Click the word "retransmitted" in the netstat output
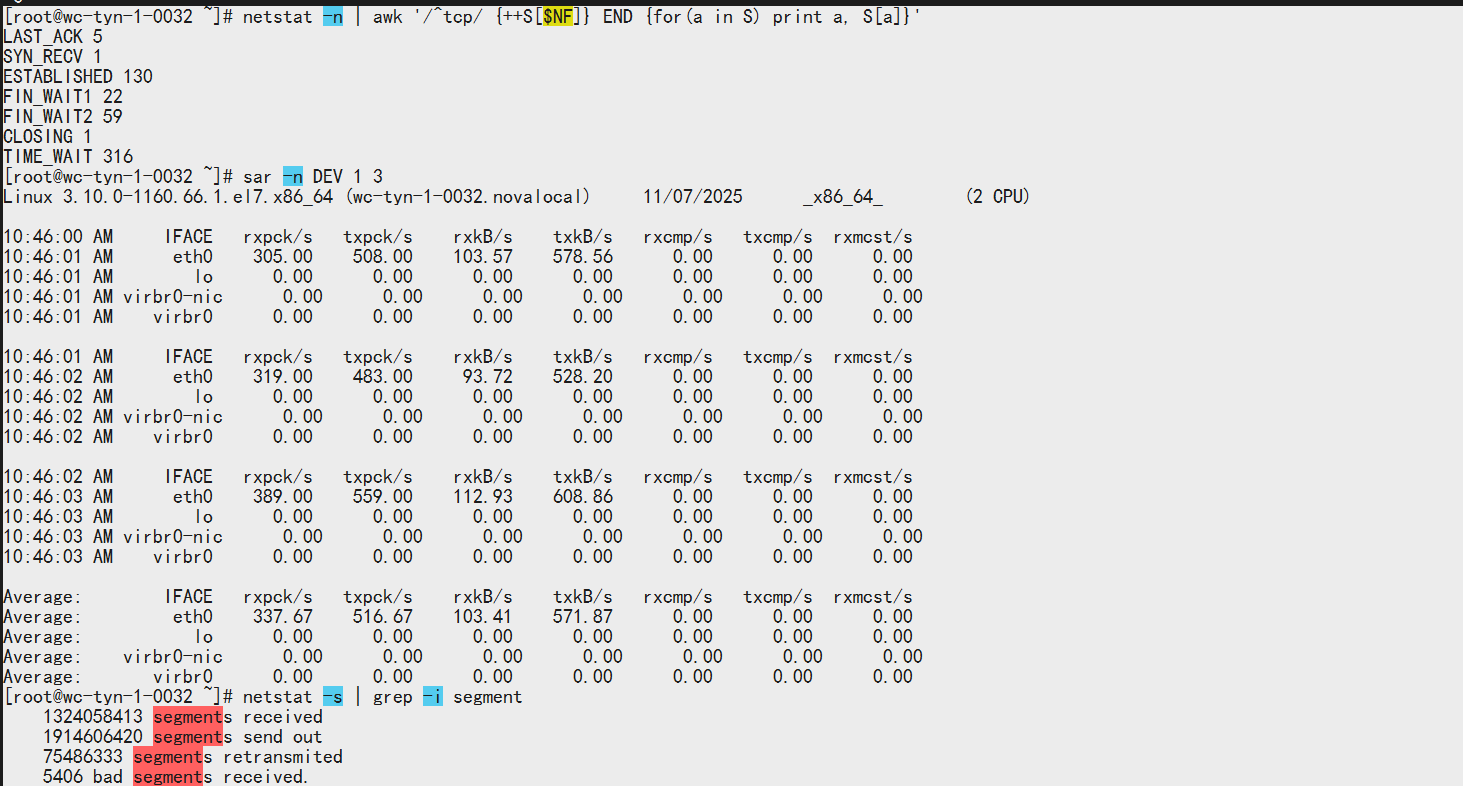Viewport: 1463px width, 786px height. pos(283,757)
